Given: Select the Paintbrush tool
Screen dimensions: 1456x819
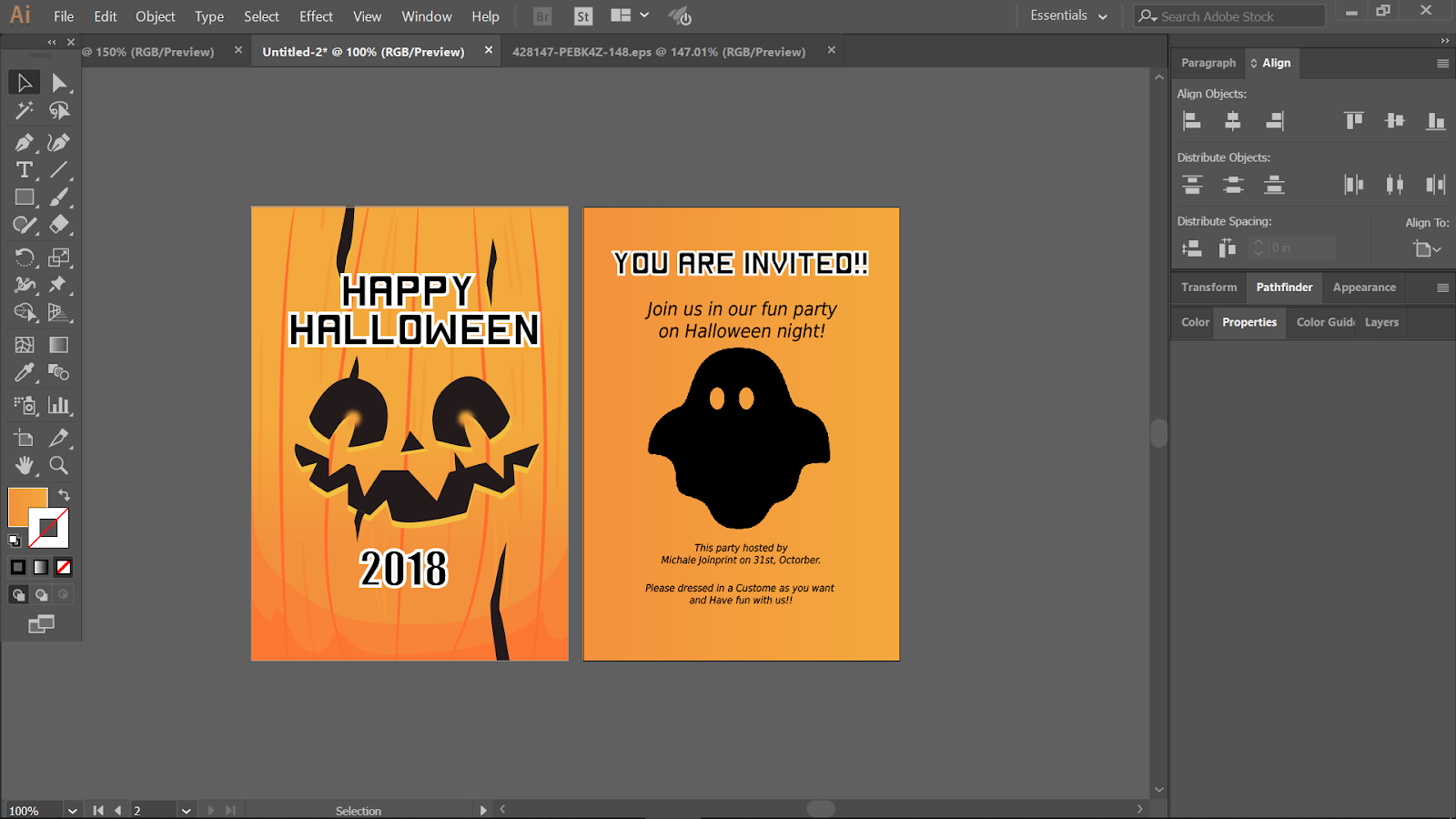Looking at the screenshot, I should [x=59, y=197].
